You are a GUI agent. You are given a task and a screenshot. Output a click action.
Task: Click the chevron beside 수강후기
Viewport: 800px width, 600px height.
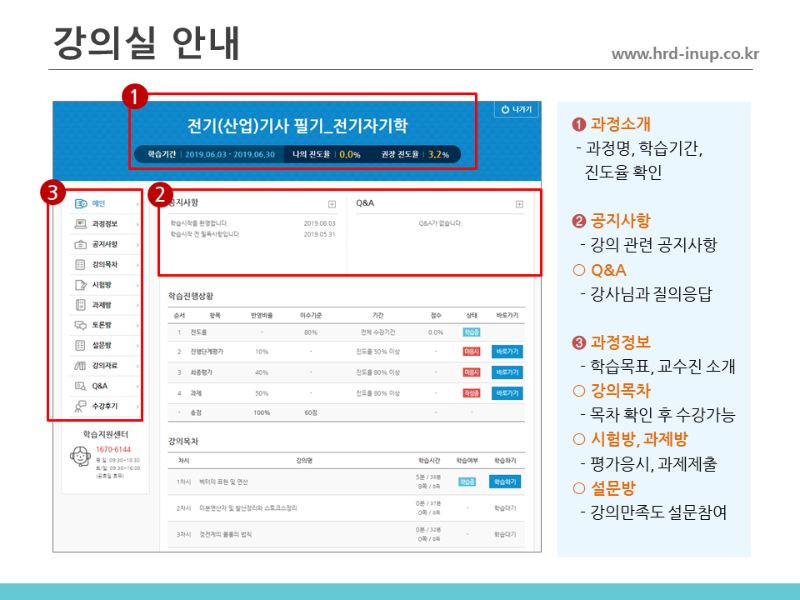click(138, 407)
